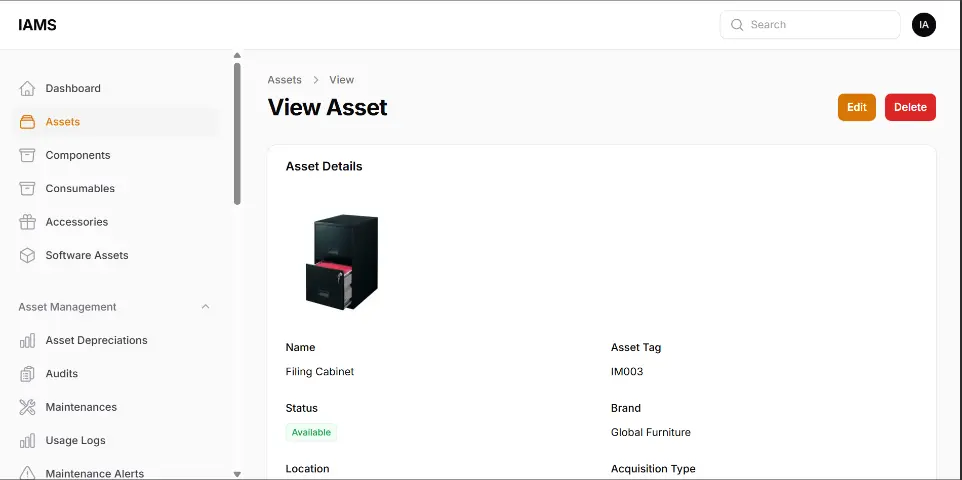Image resolution: width=962 pixels, height=480 pixels.
Task: Click the Audits clipboard icon
Action: 27,374
